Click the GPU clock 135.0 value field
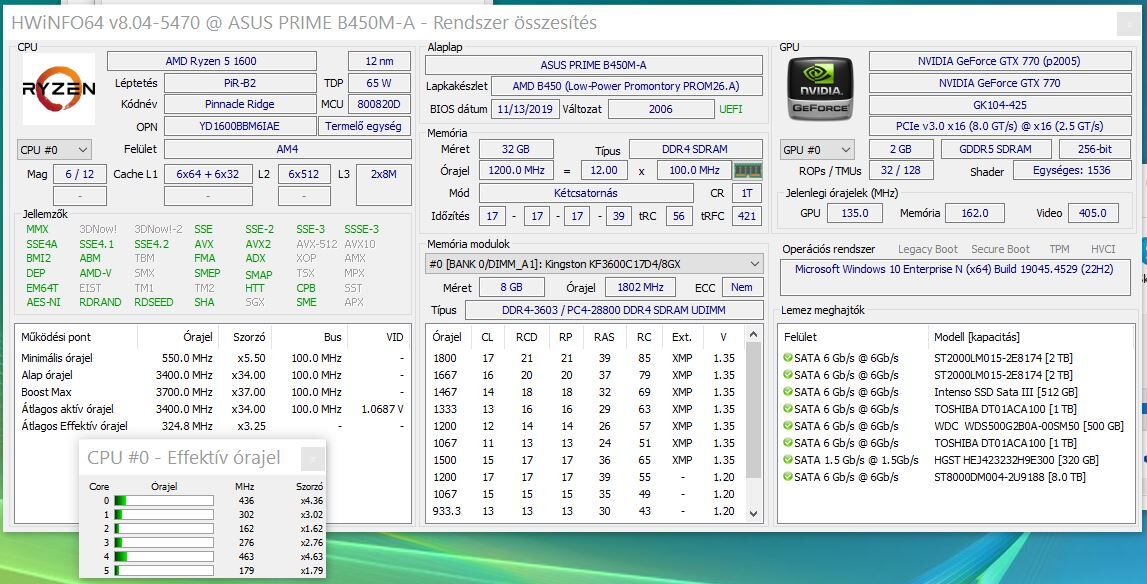Screen dimensions: 1147x584 pyautogui.click(x=855, y=213)
